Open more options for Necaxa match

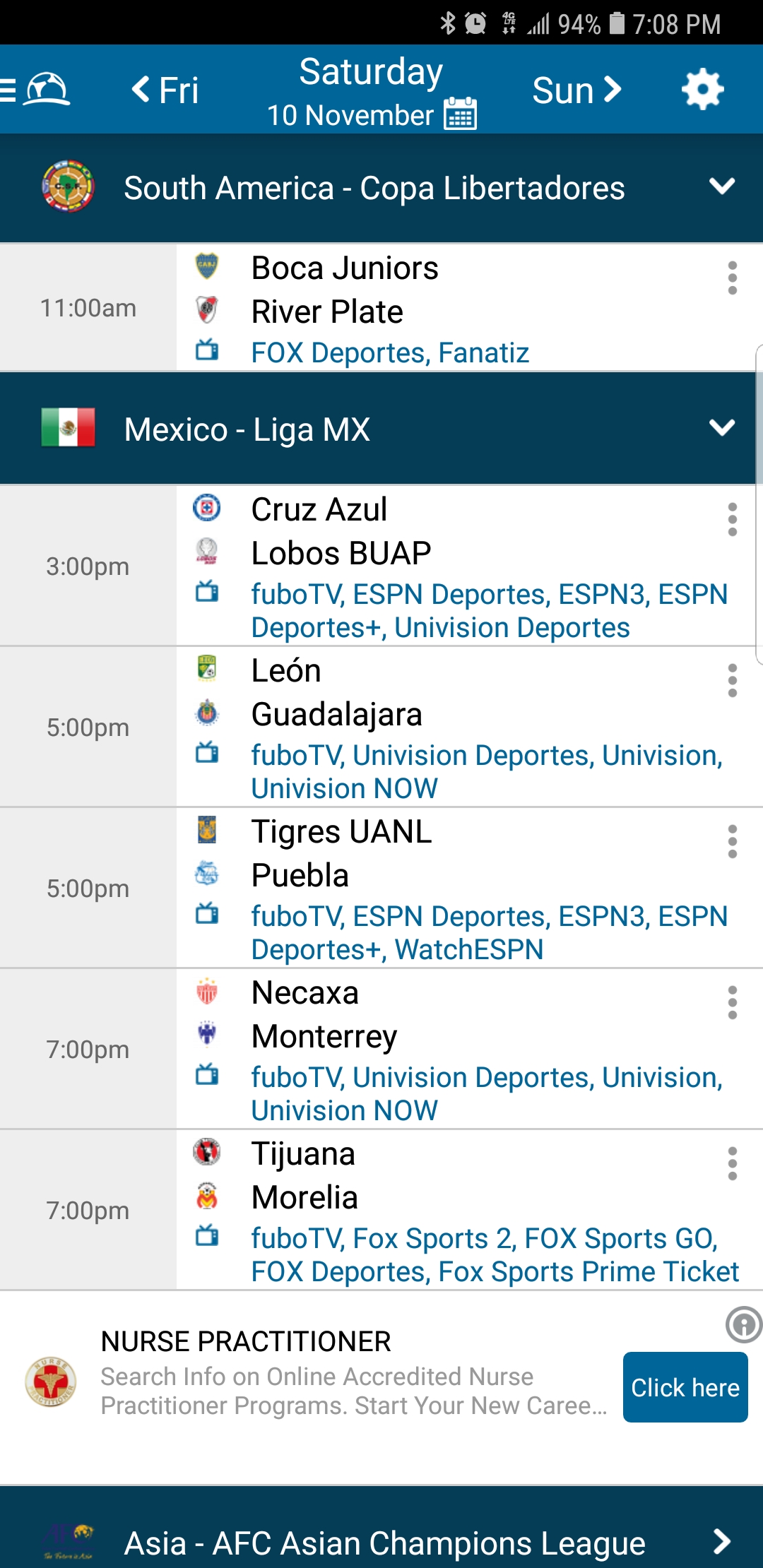click(732, 1002)
